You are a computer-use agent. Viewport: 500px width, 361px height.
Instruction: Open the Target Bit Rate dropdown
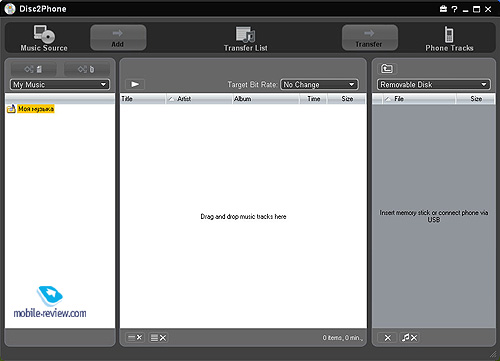(319, 85)
